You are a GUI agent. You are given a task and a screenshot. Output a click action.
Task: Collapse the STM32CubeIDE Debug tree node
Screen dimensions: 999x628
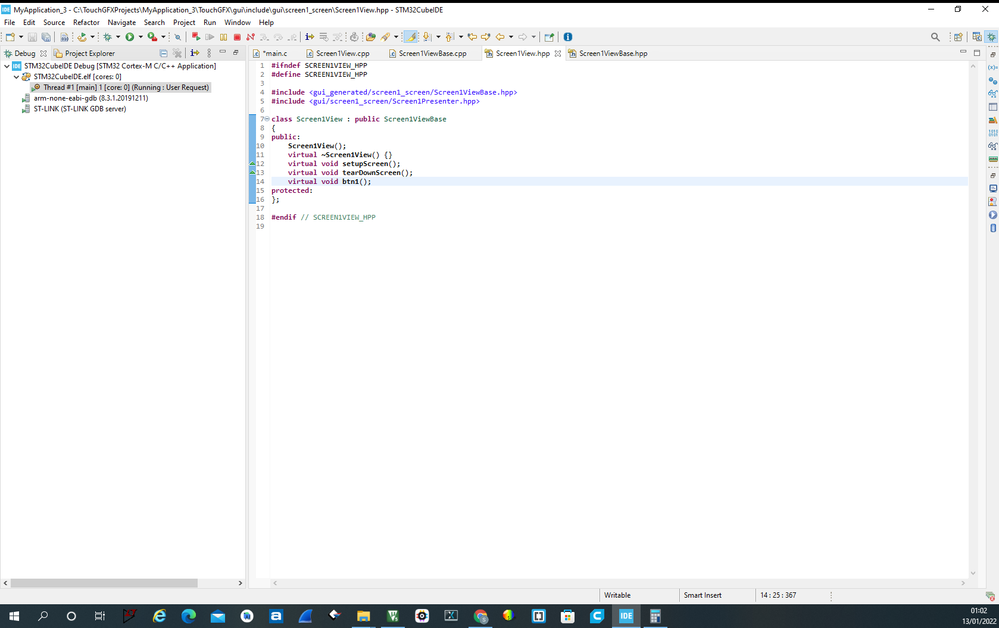pyautogui.click(x=7, y=66)
